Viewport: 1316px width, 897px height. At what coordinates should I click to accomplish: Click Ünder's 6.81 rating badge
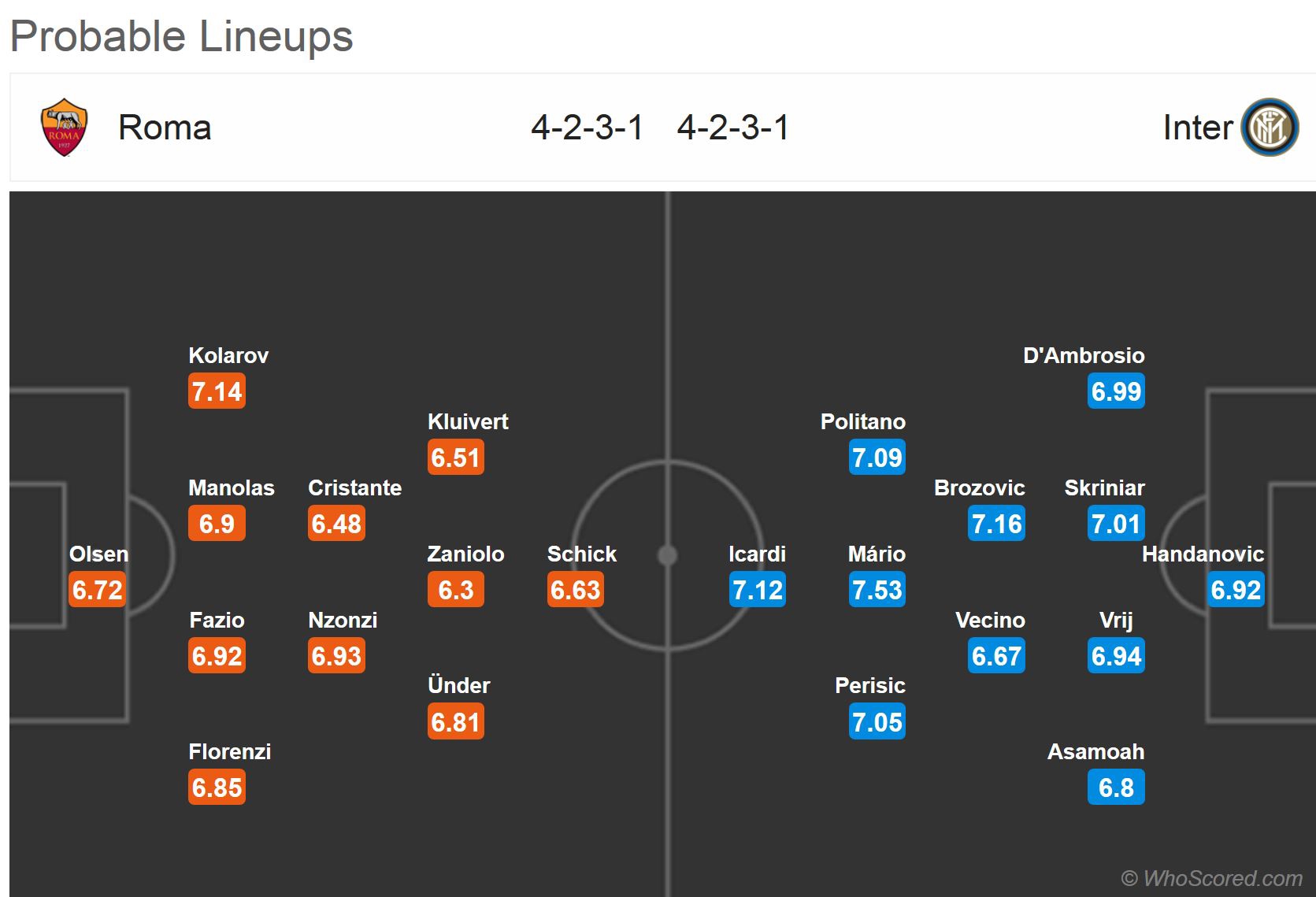point(455,722)
